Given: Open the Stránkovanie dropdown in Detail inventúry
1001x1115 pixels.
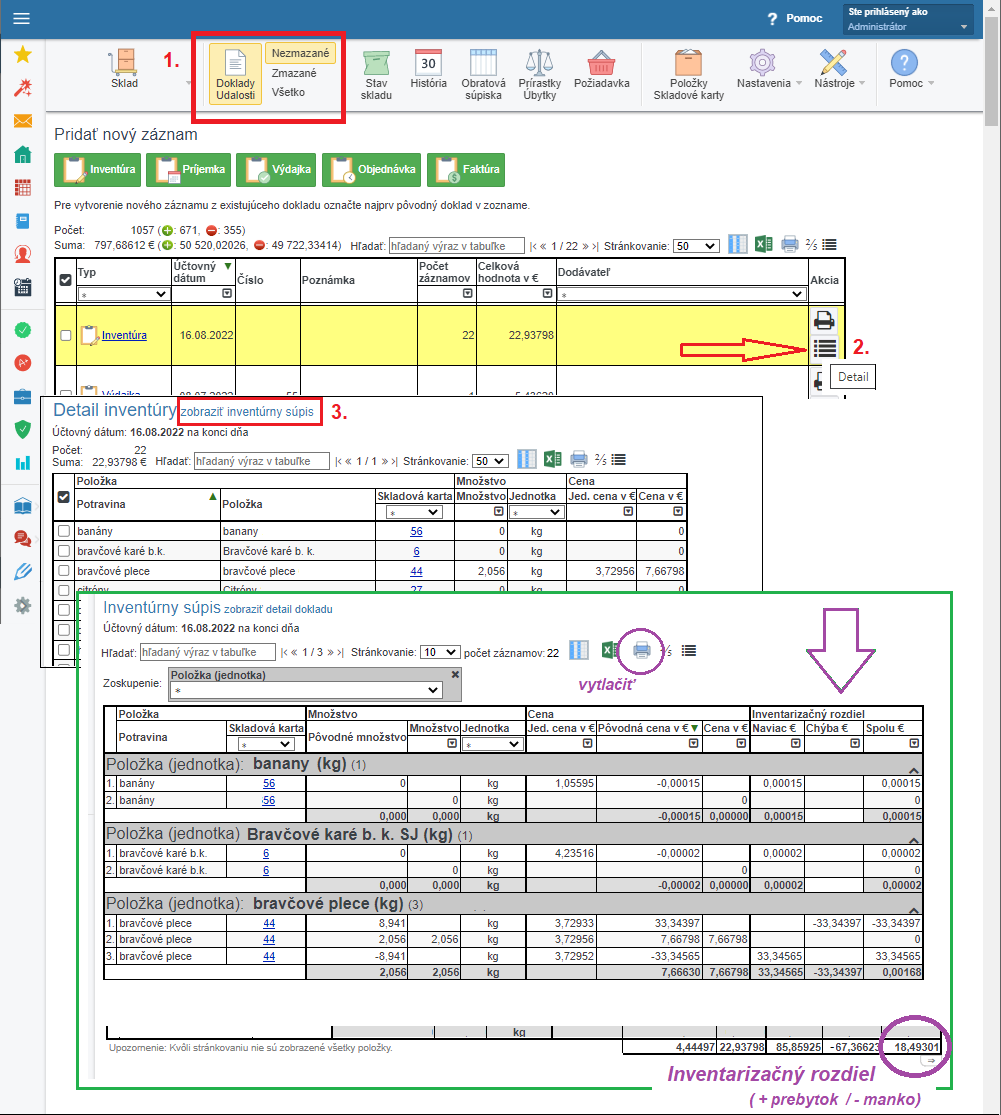Looking at the screenshot, I should click(491, 461).
